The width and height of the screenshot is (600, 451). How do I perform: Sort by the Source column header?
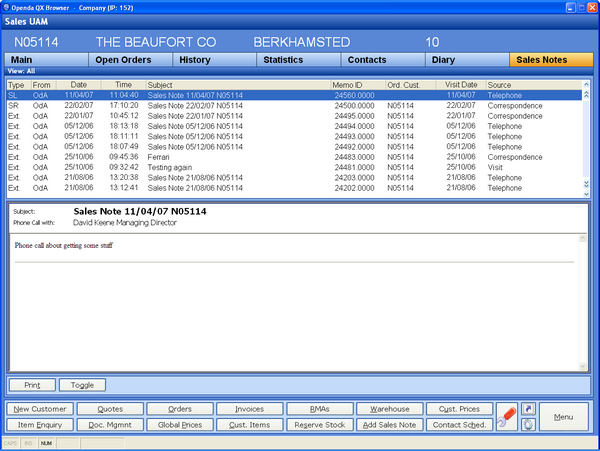(534, 85)
